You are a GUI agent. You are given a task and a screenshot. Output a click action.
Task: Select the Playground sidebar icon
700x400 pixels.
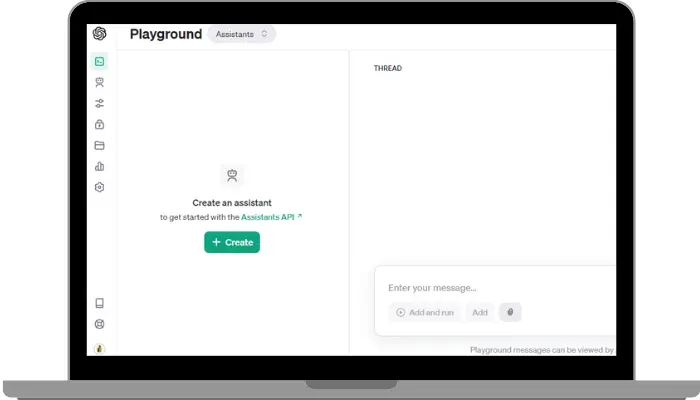[100, 62]
